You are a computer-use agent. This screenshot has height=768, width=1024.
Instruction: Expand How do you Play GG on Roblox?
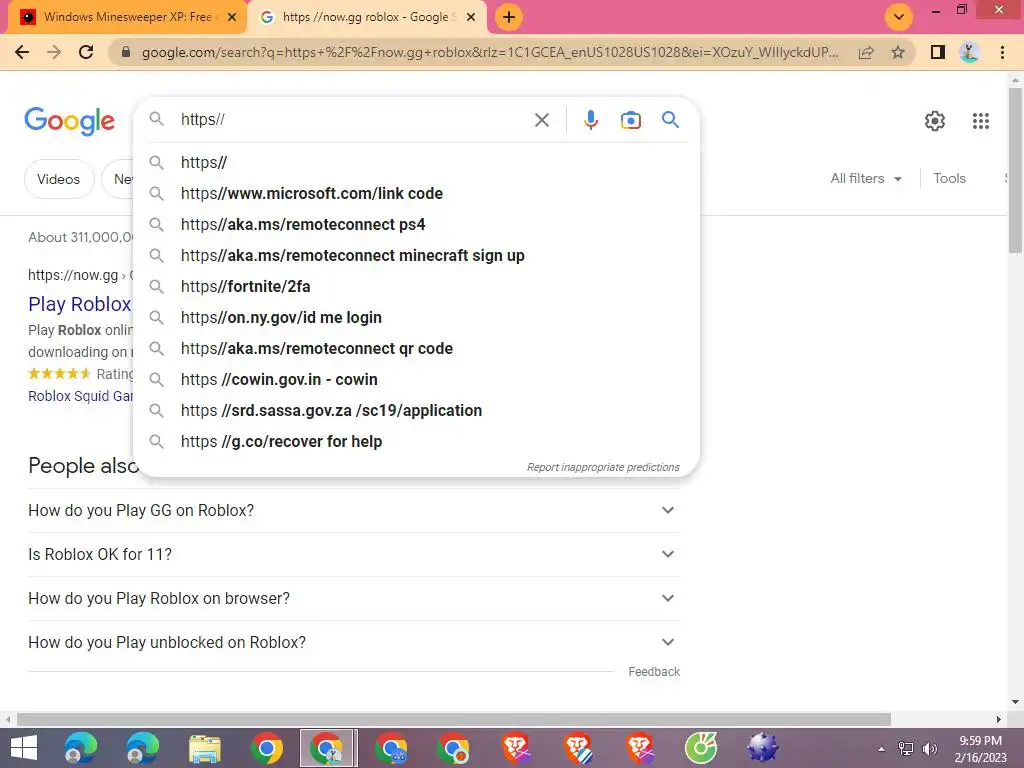click(x=353, y=511)
